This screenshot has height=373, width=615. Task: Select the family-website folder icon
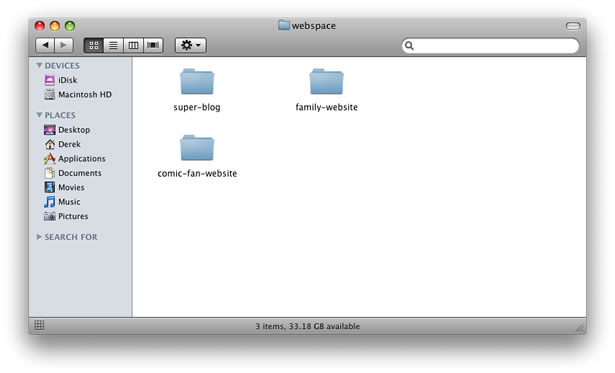coord(326,82)
